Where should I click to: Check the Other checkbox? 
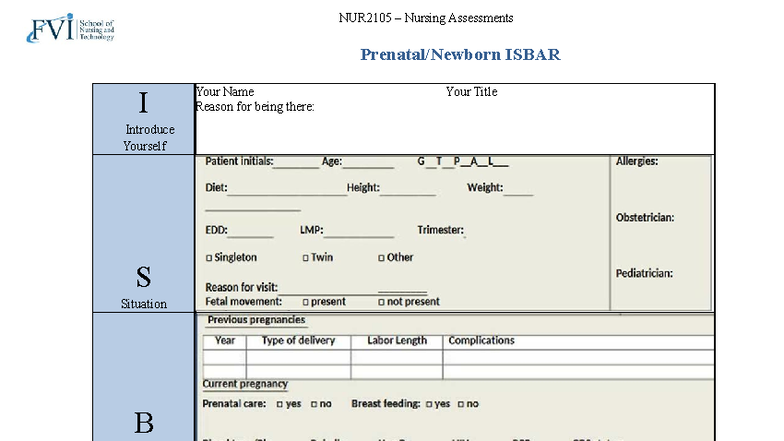[382, 258]
